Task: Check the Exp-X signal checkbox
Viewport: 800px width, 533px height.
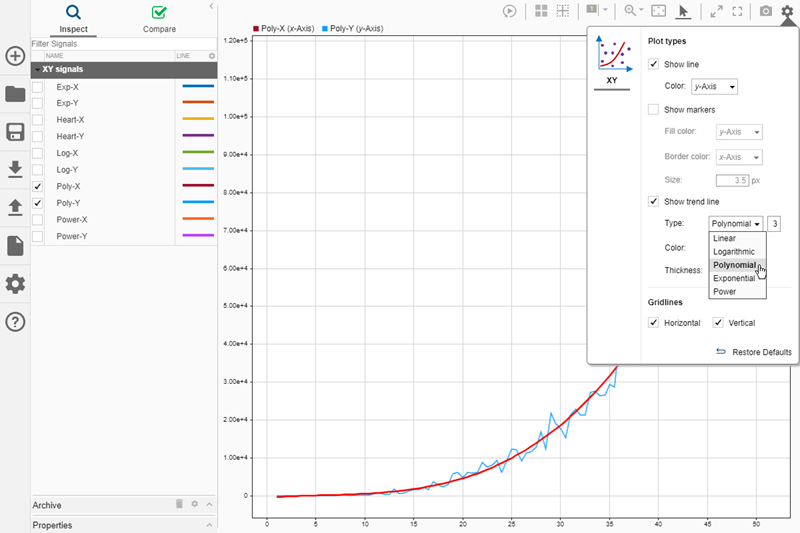Action: click(37, 87)
